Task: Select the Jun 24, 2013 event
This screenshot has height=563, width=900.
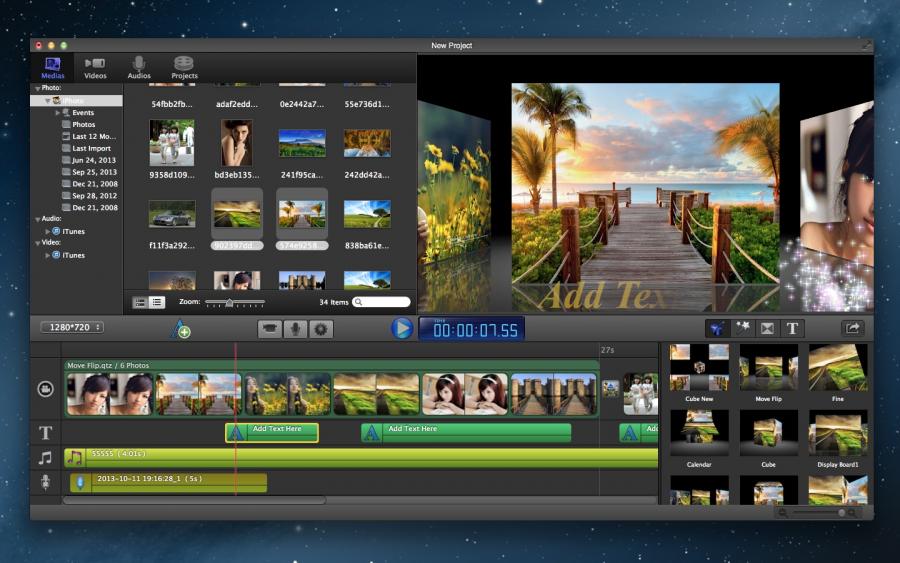Action: click(x=89, y=160)
